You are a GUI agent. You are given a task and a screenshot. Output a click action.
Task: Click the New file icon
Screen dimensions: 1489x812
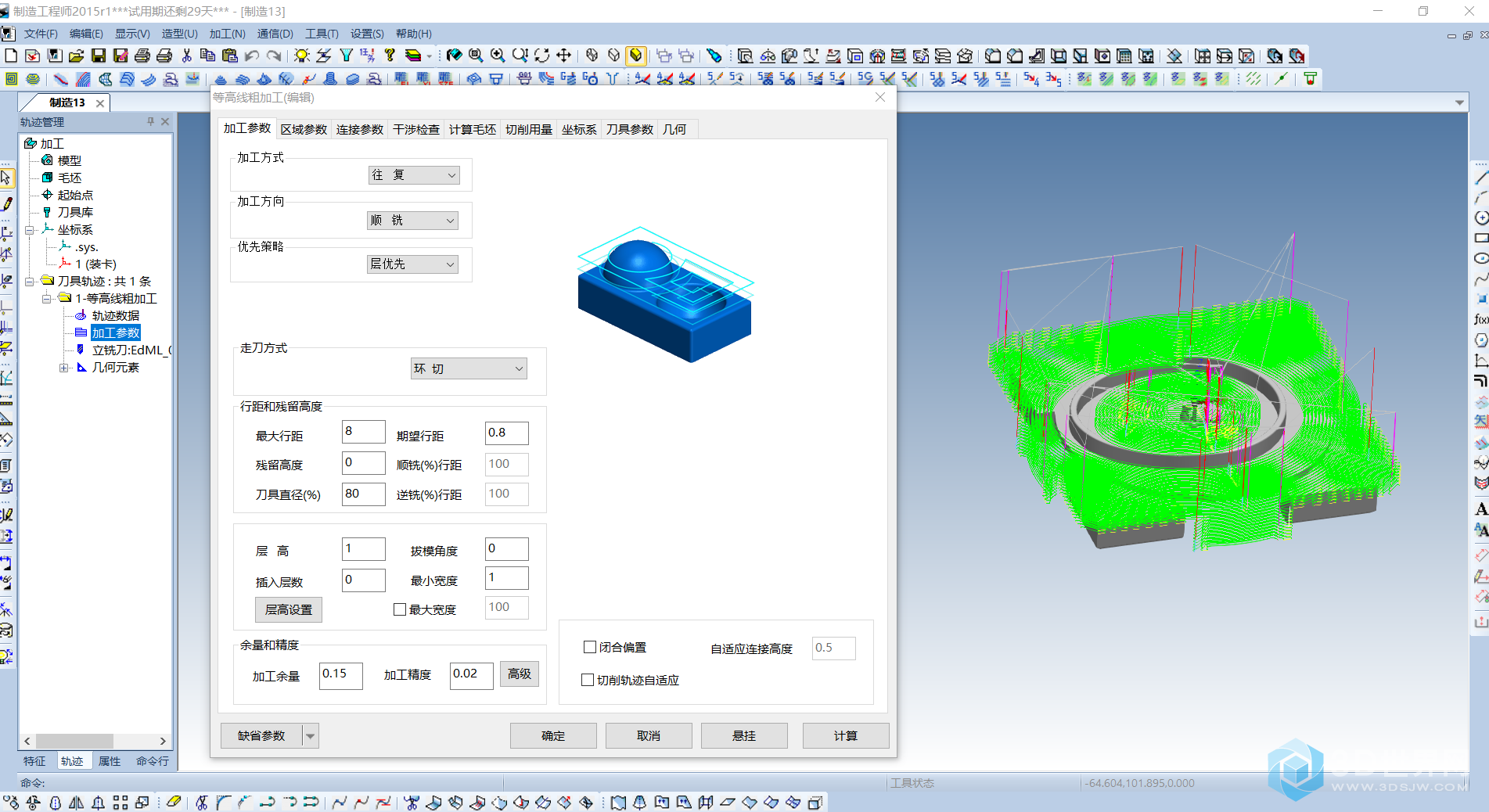[11, 56]
